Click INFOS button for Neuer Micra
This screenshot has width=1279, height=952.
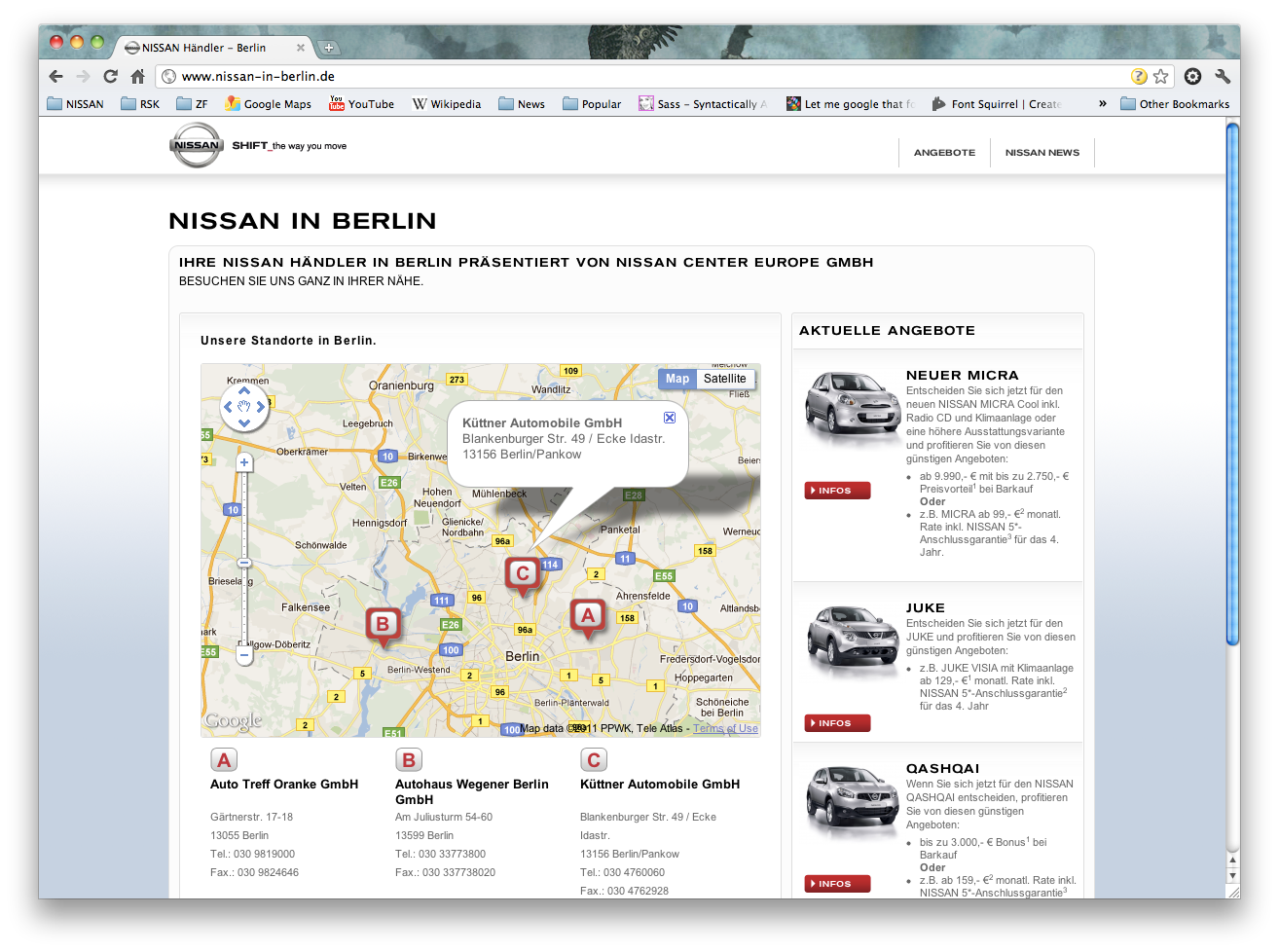(x=837, y=491)
